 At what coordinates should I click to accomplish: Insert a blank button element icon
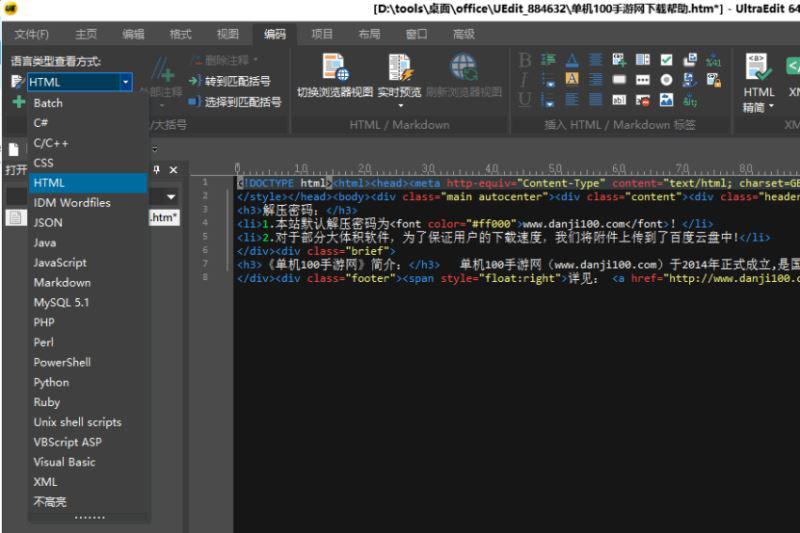click(619, 80)
